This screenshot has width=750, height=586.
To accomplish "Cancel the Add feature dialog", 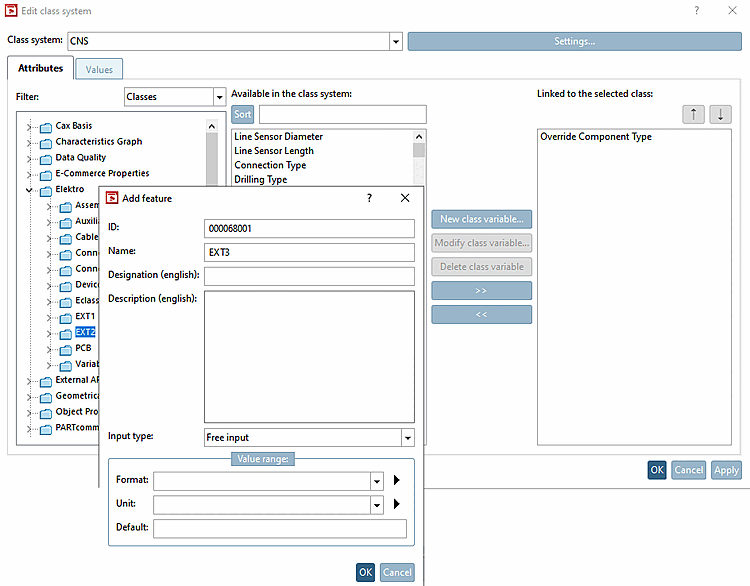I will click(397, 572).
